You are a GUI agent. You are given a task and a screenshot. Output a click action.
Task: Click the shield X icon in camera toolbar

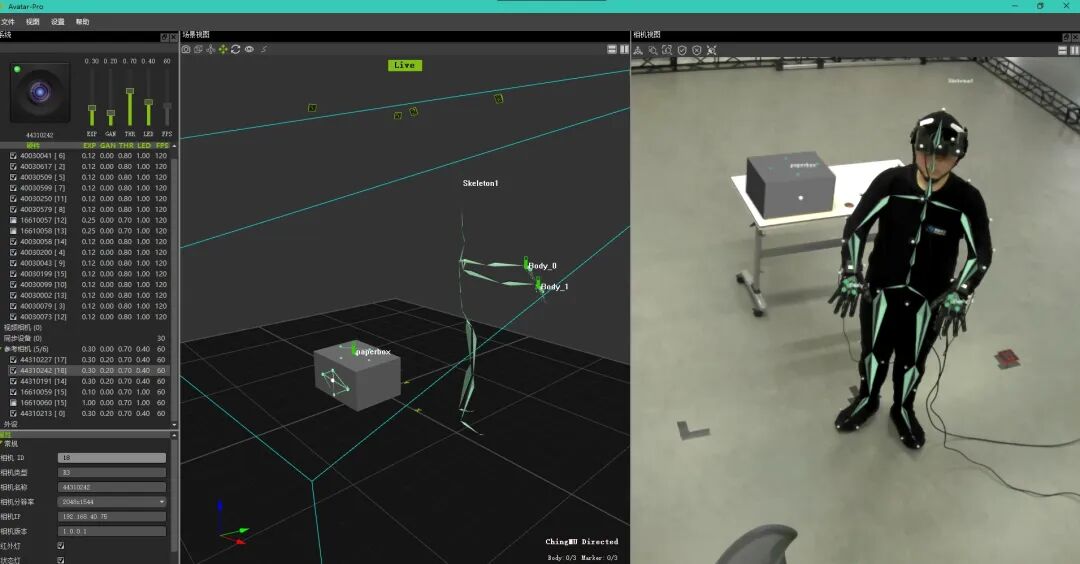[x=697, y=49]
